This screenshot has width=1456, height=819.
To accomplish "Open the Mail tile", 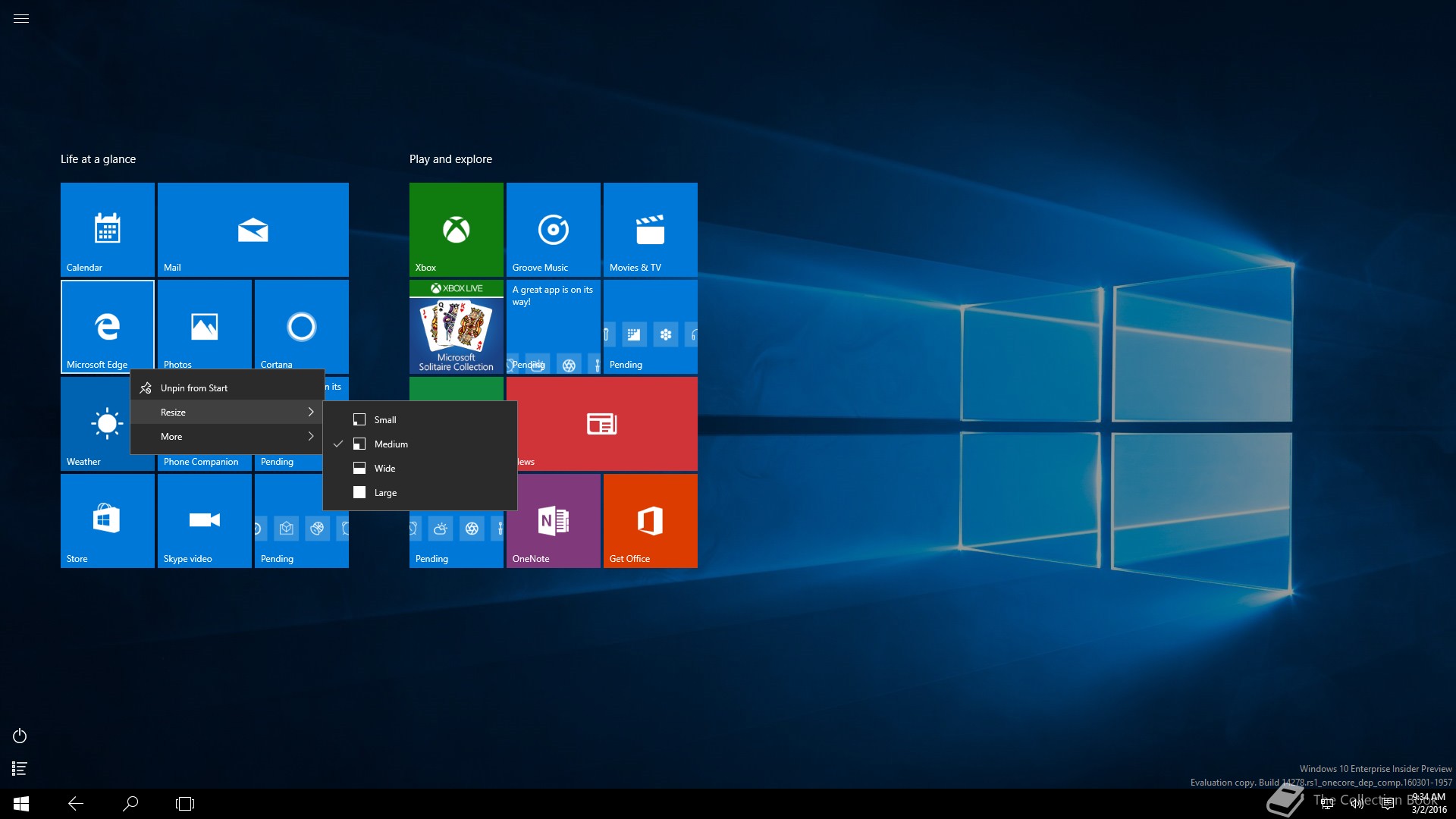I will click(253, 230).
